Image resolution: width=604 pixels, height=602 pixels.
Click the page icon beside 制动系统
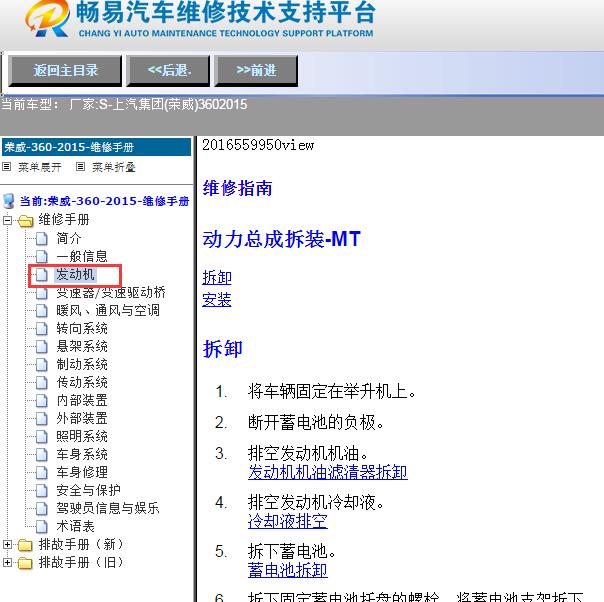point(42,365)
